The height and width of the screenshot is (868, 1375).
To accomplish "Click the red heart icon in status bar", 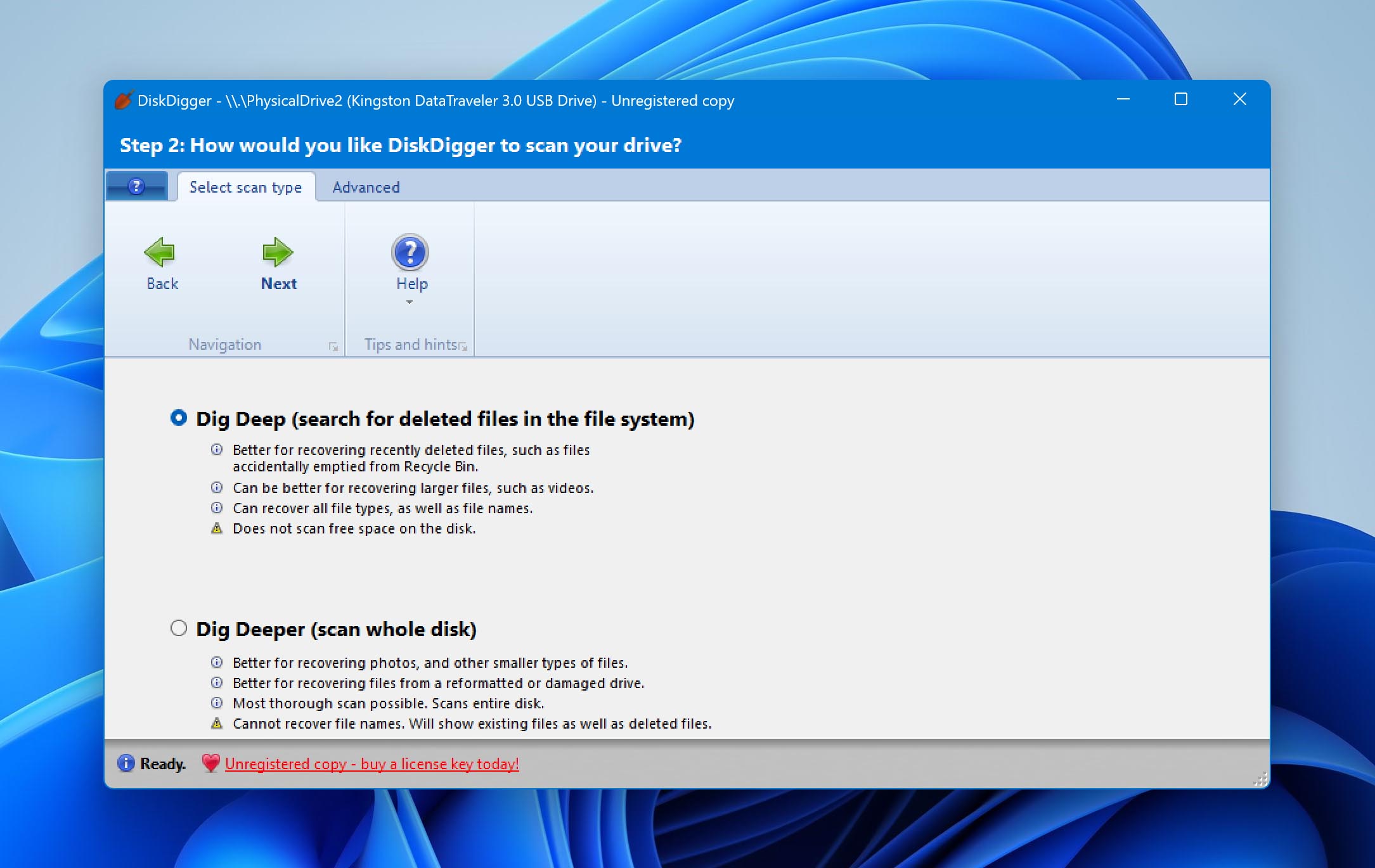I will (210, 763).
